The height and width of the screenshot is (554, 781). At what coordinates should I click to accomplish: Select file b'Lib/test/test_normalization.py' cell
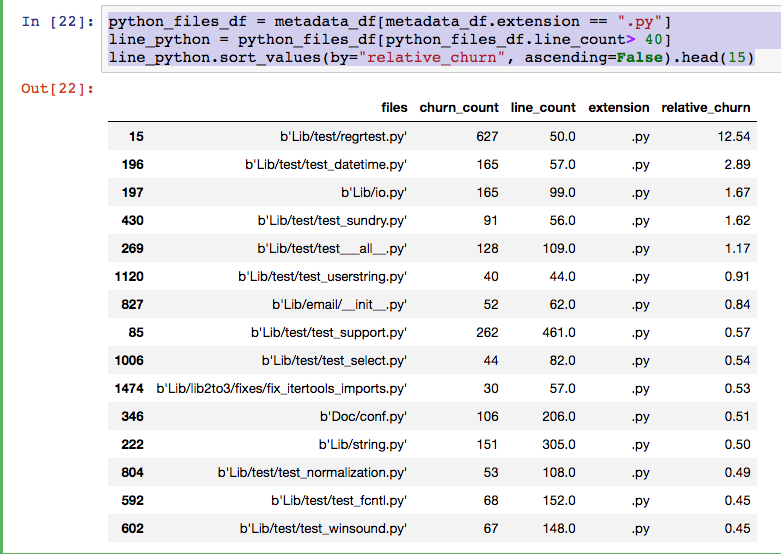[312, 472]
